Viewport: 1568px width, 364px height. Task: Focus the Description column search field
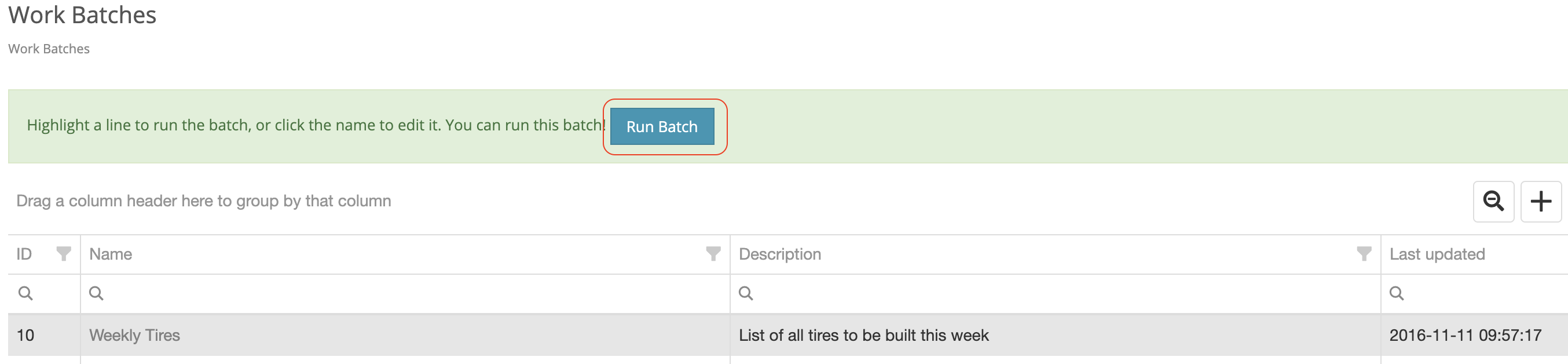pos(1056,294)
